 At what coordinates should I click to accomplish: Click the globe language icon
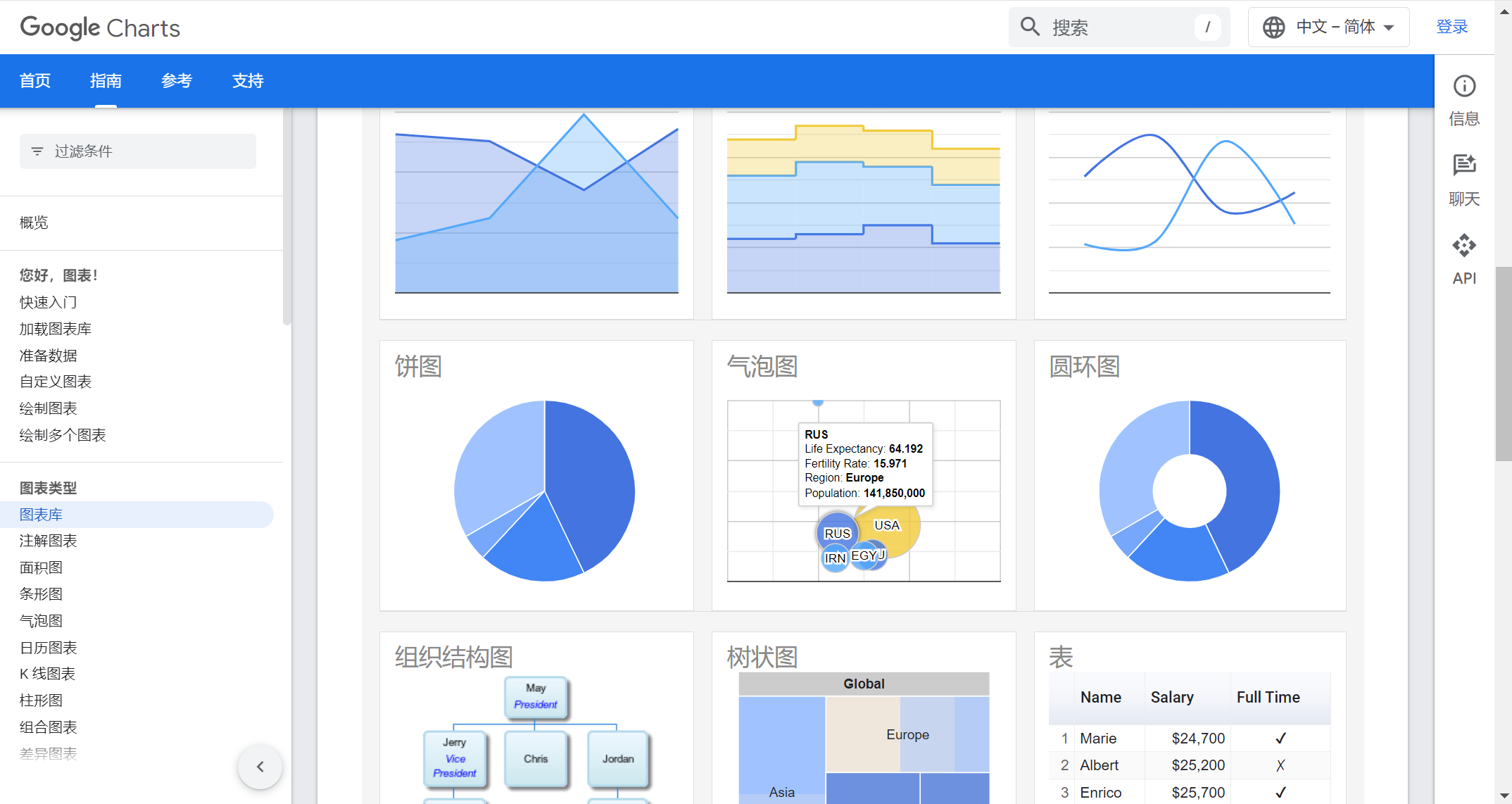click(1273, 27)
